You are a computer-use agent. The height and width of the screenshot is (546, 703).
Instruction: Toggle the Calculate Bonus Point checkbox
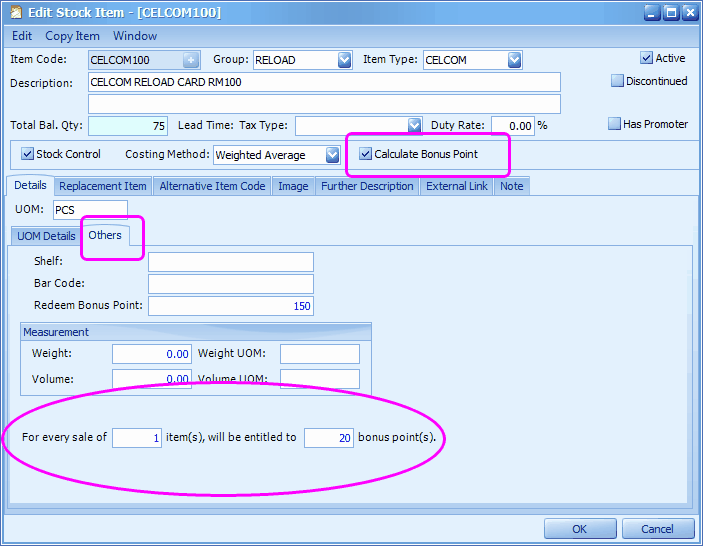point(365,154)
